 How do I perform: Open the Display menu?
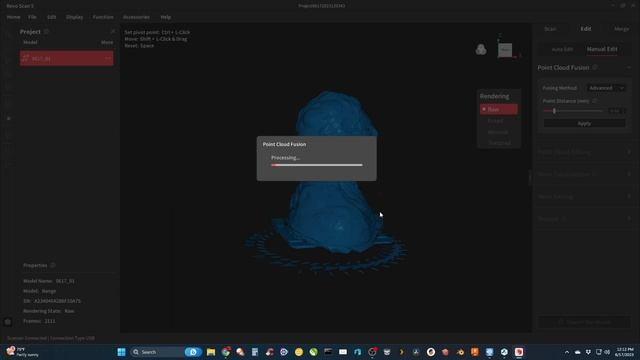(x=74, y=17)
